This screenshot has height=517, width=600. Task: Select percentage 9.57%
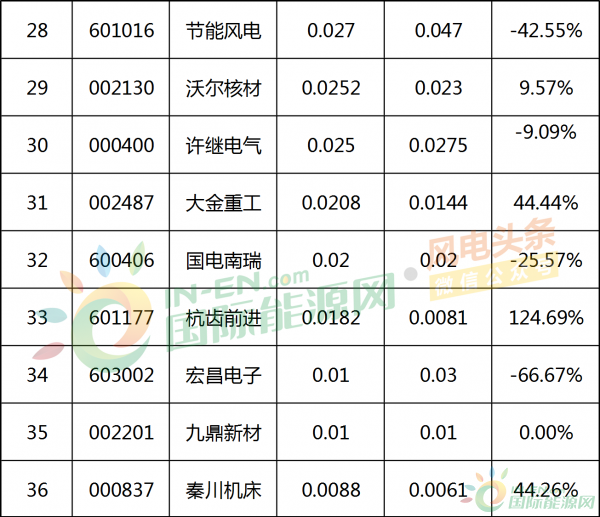(546, 88)
